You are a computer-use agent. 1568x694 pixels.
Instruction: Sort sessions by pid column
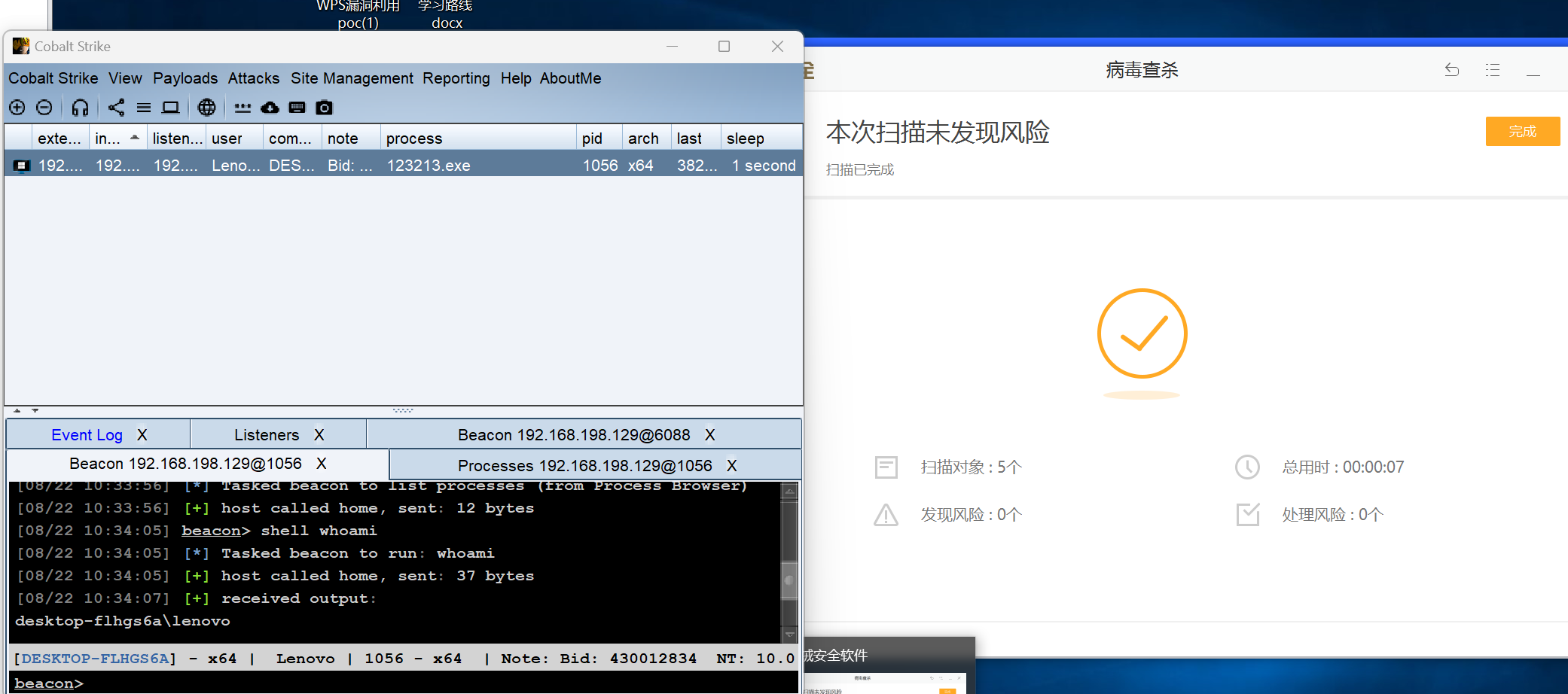(x=599, y=138)
